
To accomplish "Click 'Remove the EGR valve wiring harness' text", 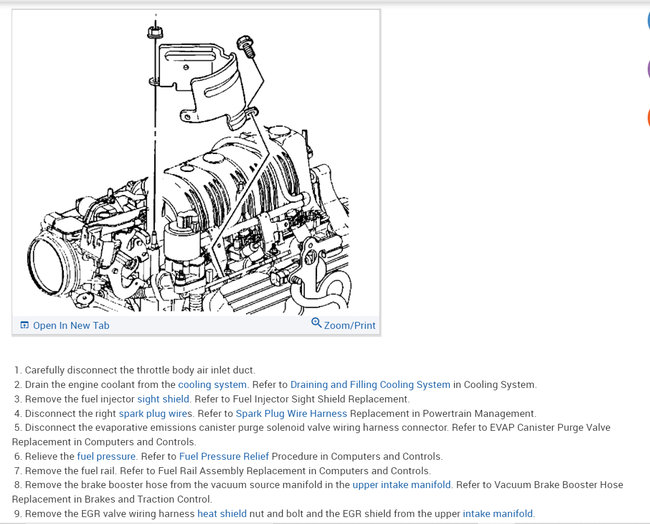I will (x=109, y=514).
